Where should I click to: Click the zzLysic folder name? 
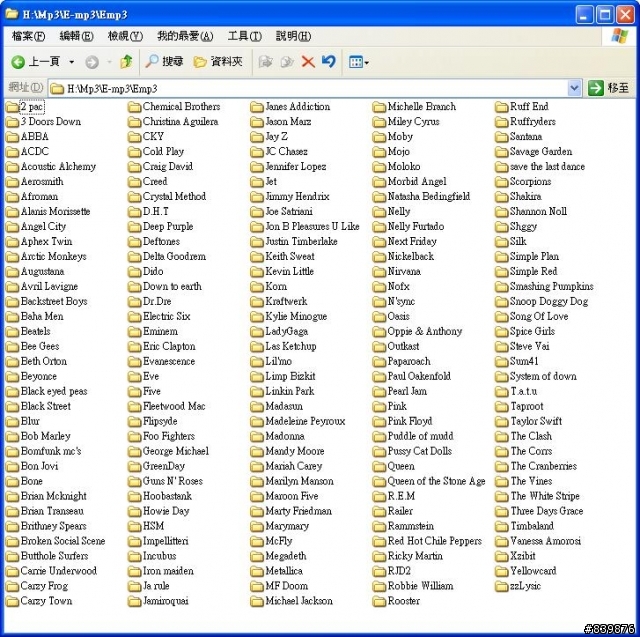coord(525,586)
